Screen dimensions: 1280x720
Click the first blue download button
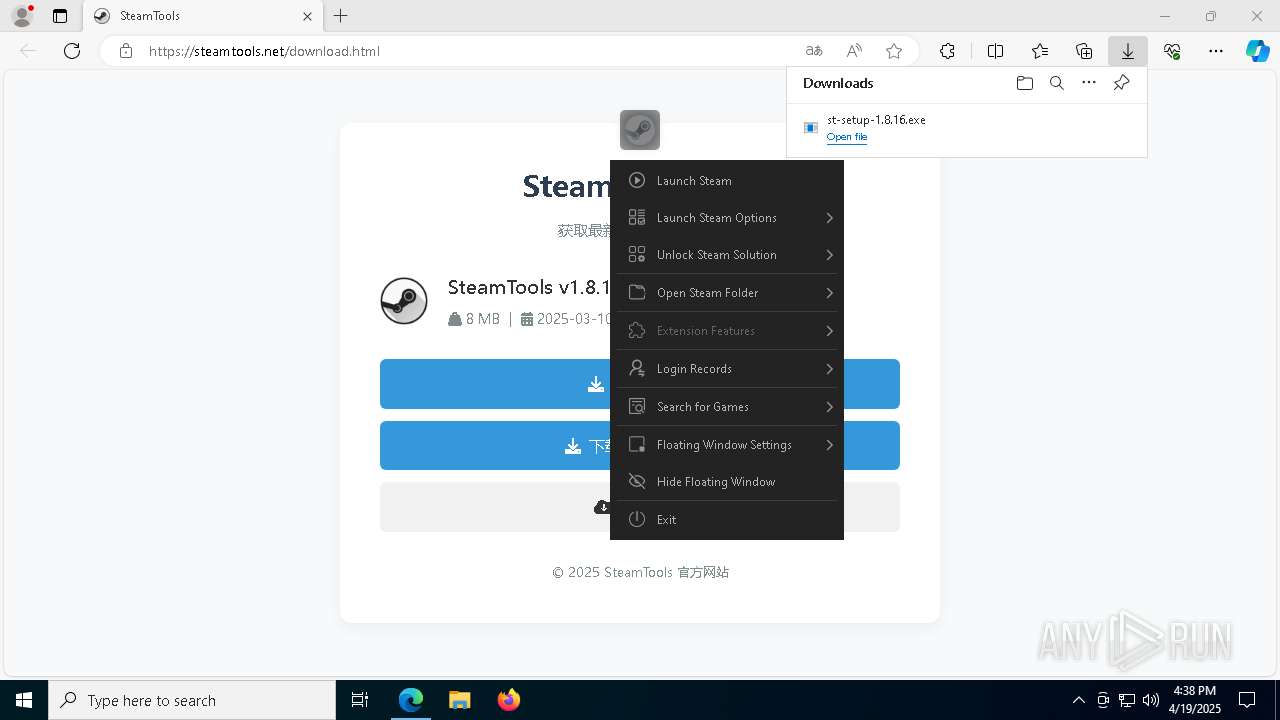[640, 384]
